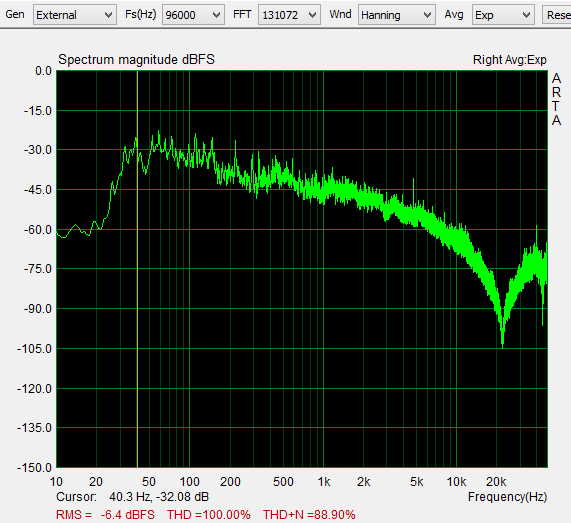This screenshot has width=571, height=523.
Task: Click the Cursor readout text below graph
Action: (133, 497)
